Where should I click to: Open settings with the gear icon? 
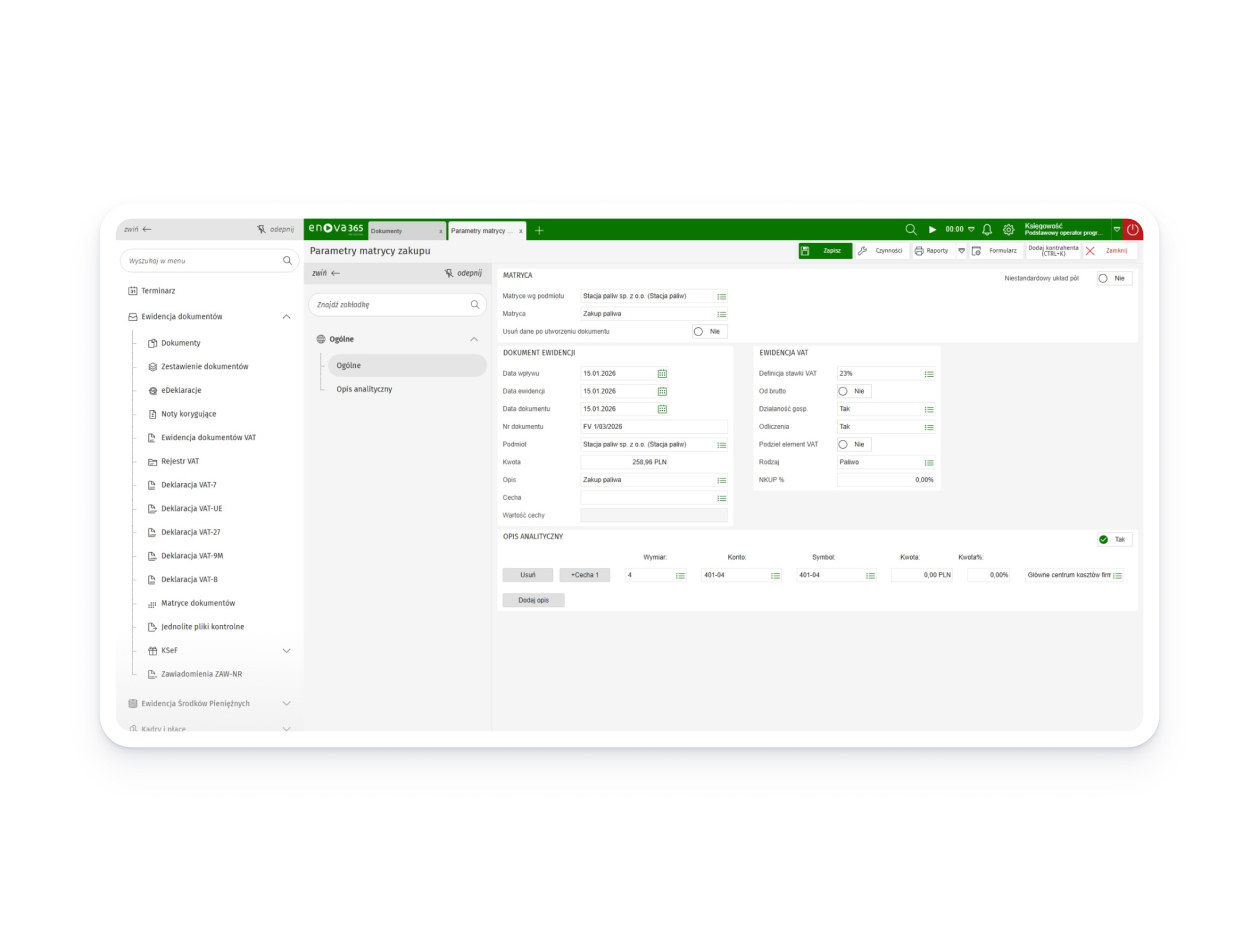[x=1008, y=230]
